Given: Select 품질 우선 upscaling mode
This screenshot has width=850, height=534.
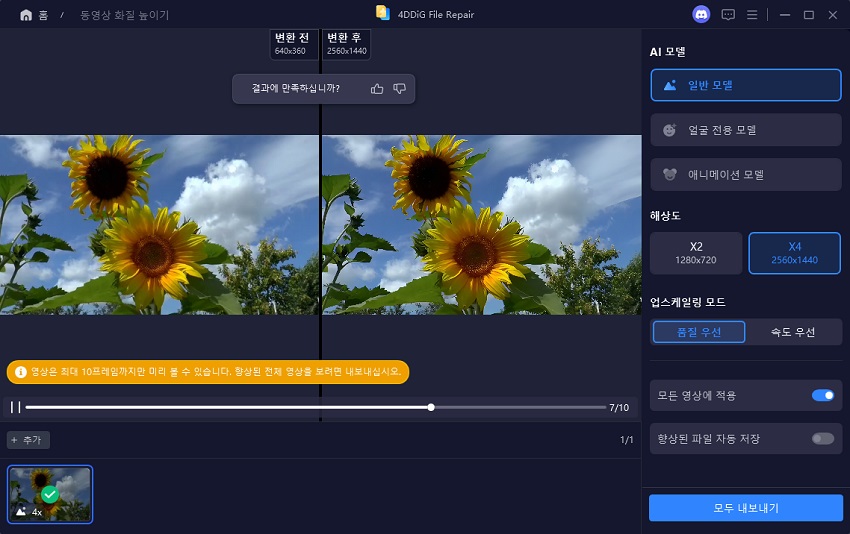Looking at the screenshot, I should point(699,332).
